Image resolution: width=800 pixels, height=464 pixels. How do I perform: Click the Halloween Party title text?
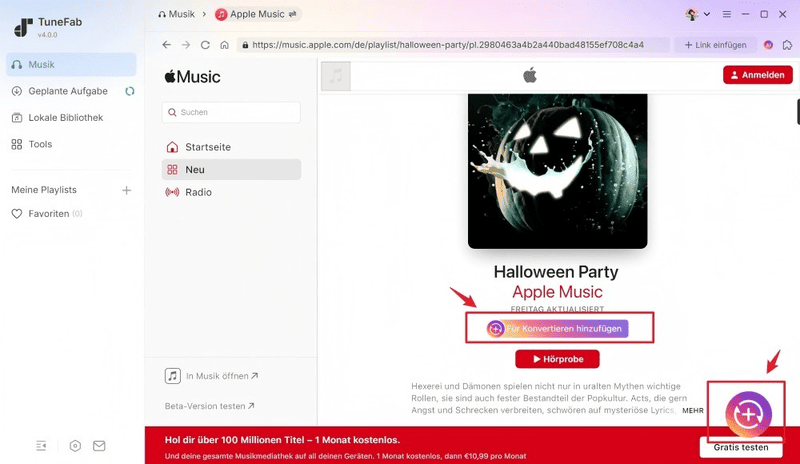click(556, 272)
